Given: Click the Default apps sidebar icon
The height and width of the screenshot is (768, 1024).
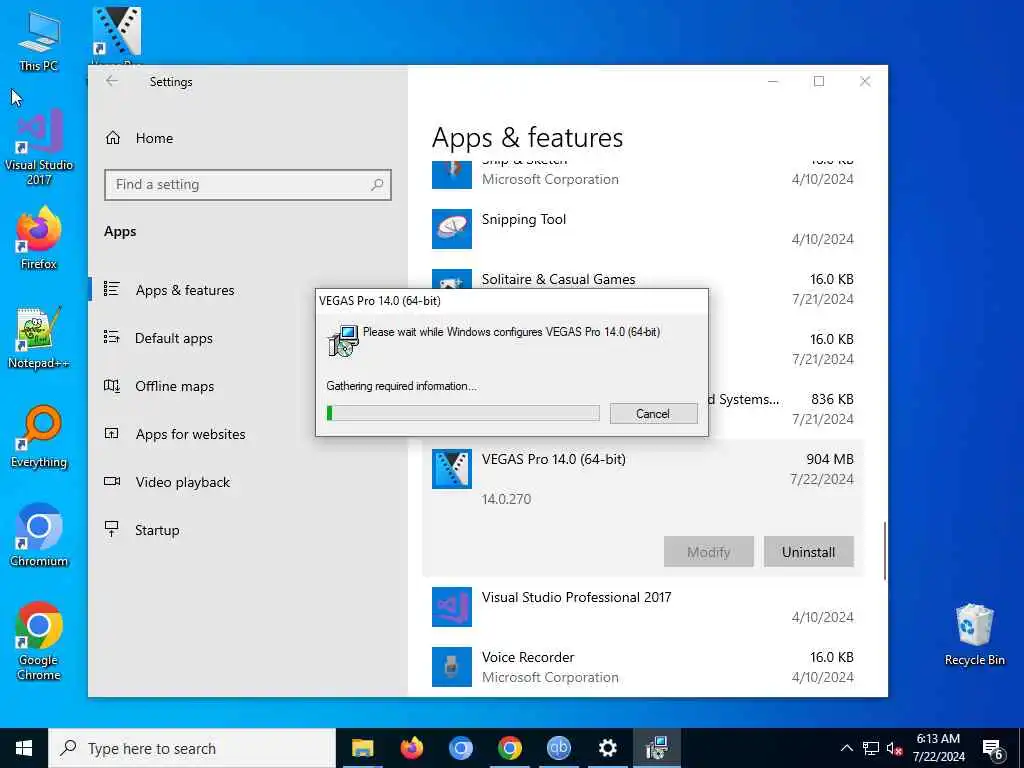Looking at the screenshot, I should click(112, 337).
